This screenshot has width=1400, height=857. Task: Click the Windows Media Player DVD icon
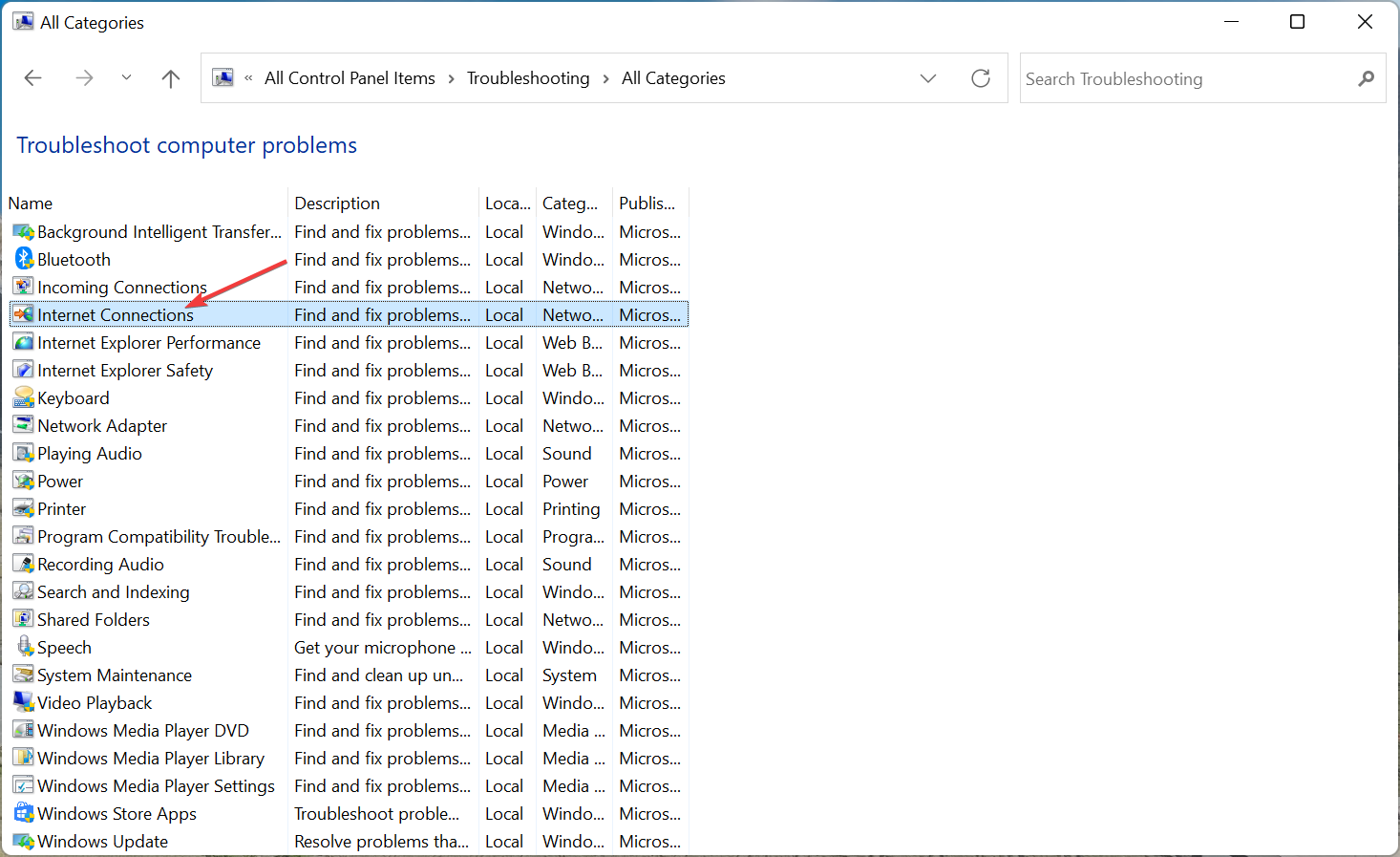point(23,731)
